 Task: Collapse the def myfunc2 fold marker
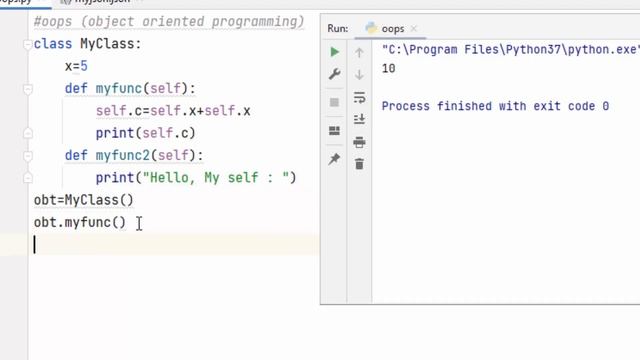click(28, 156)
